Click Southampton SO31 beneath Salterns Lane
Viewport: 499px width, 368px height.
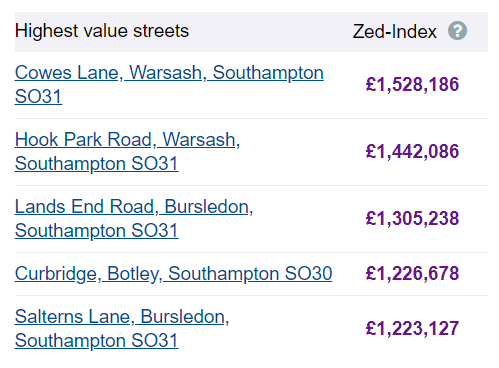(x=97, y=340)
